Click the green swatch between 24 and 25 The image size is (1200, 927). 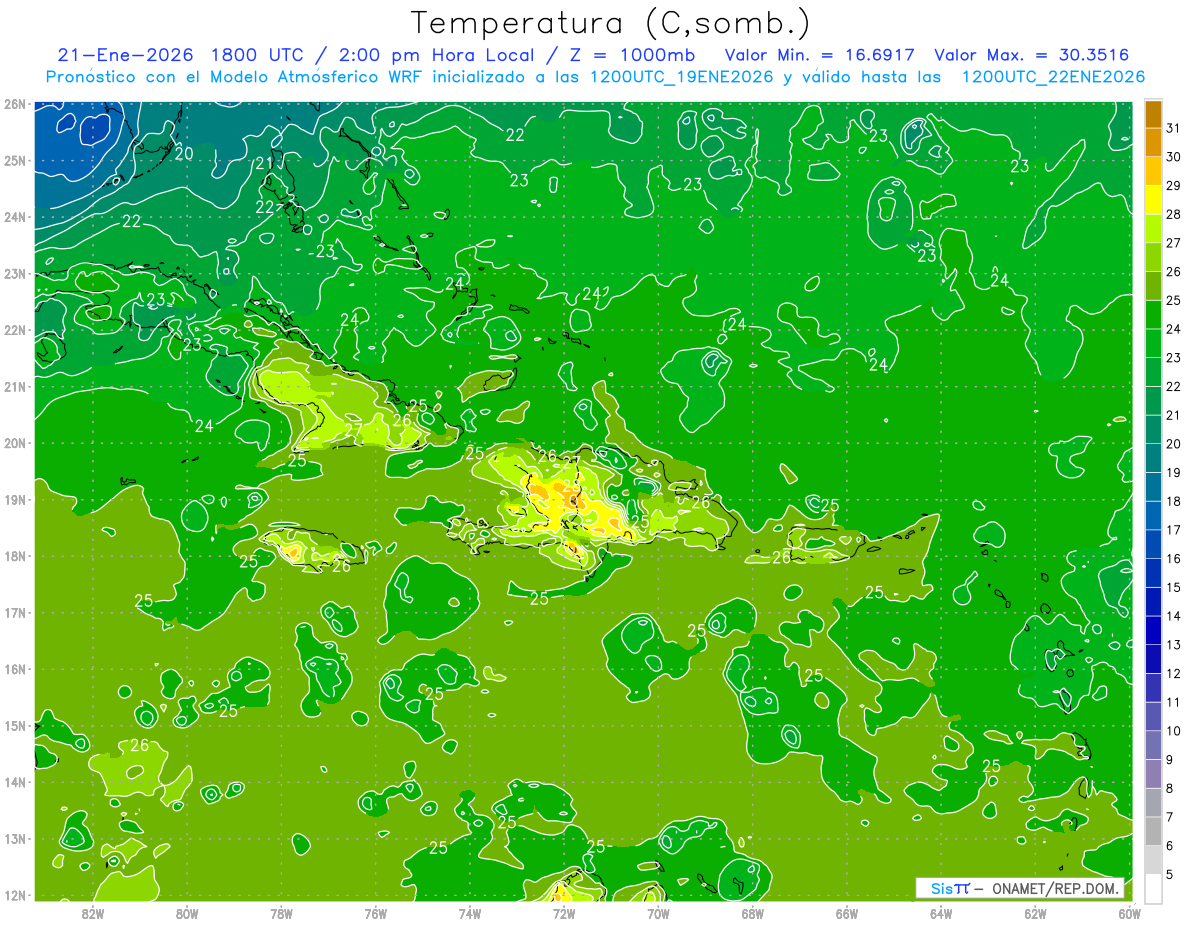point(1153,314)
